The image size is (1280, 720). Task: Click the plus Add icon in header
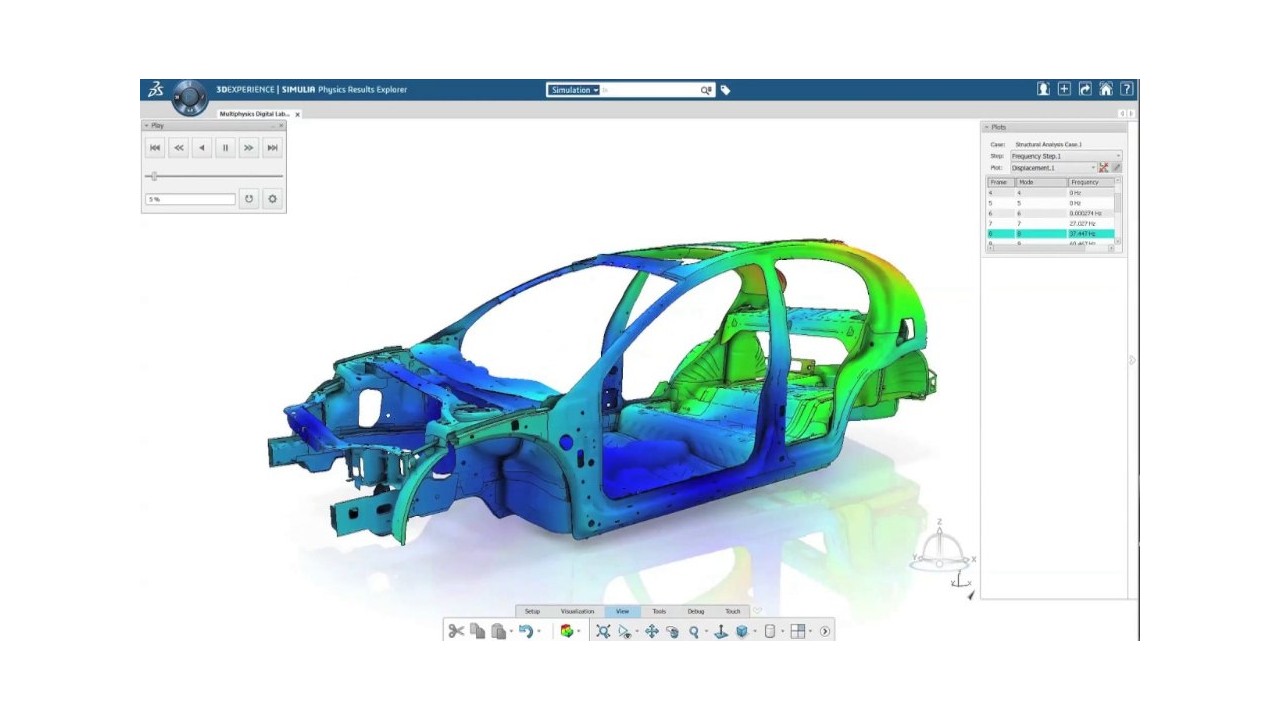(1064, 89)
